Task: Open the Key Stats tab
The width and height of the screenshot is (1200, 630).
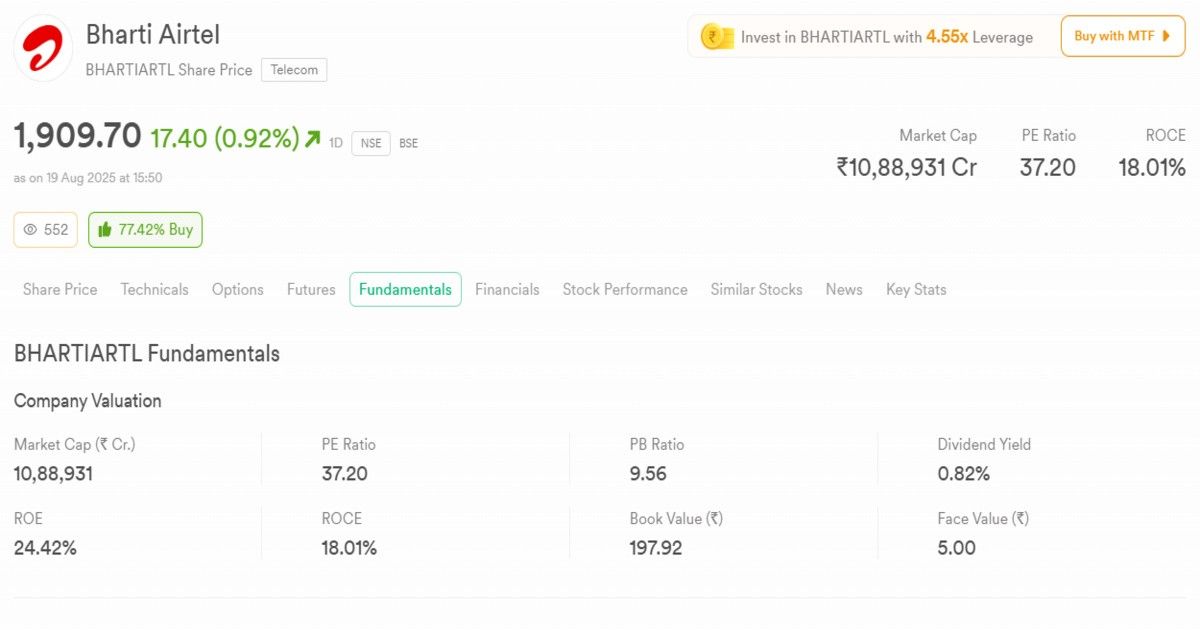Action: tap(915, 289)
